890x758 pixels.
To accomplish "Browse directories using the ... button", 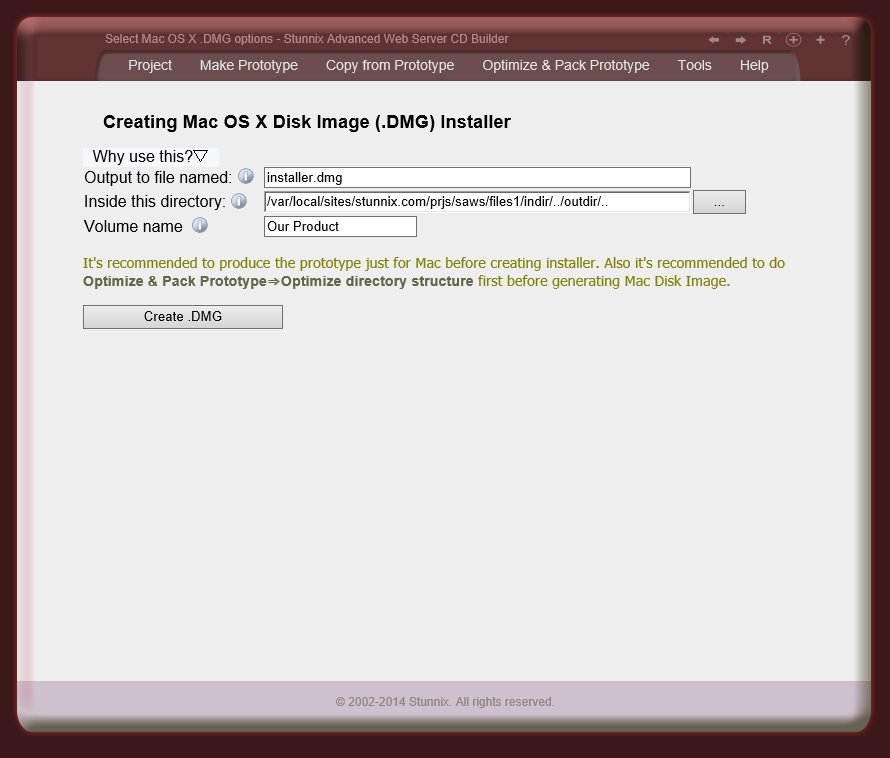I will click(x=719, y=201).
